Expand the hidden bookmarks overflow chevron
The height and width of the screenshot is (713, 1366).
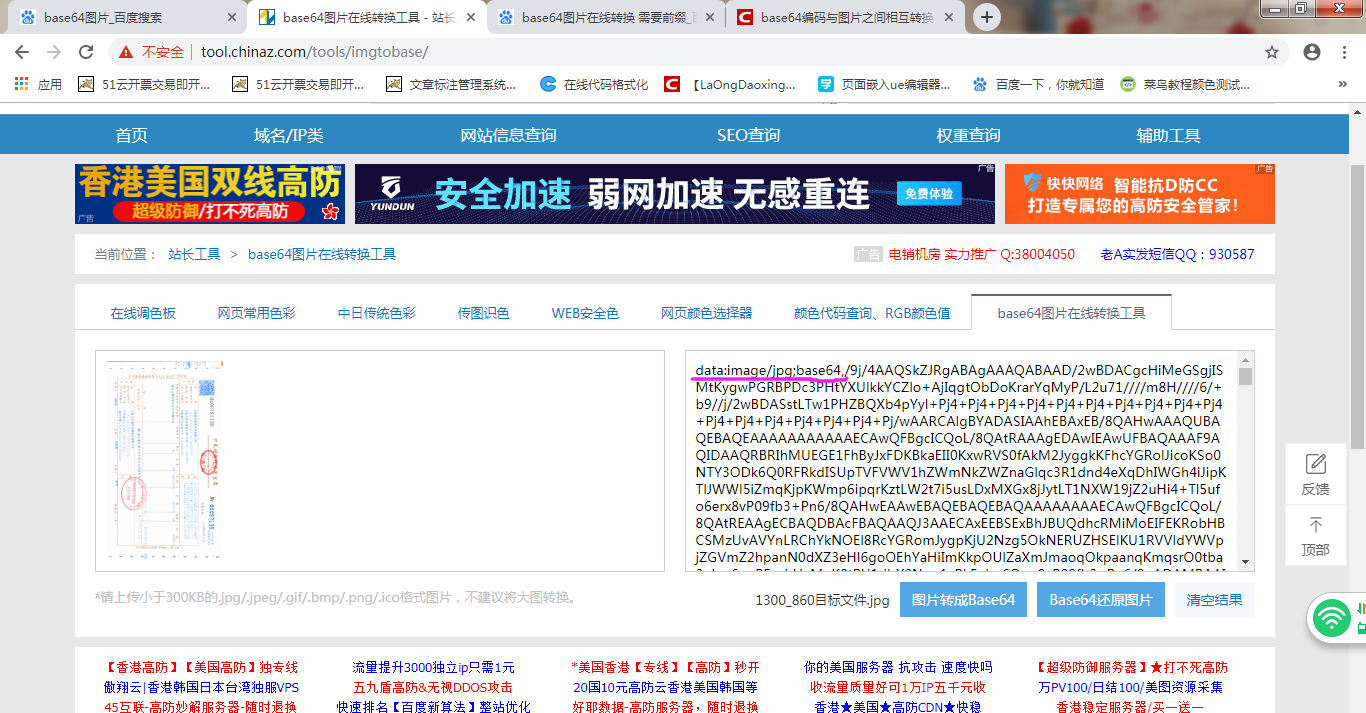pos(1342,84)
